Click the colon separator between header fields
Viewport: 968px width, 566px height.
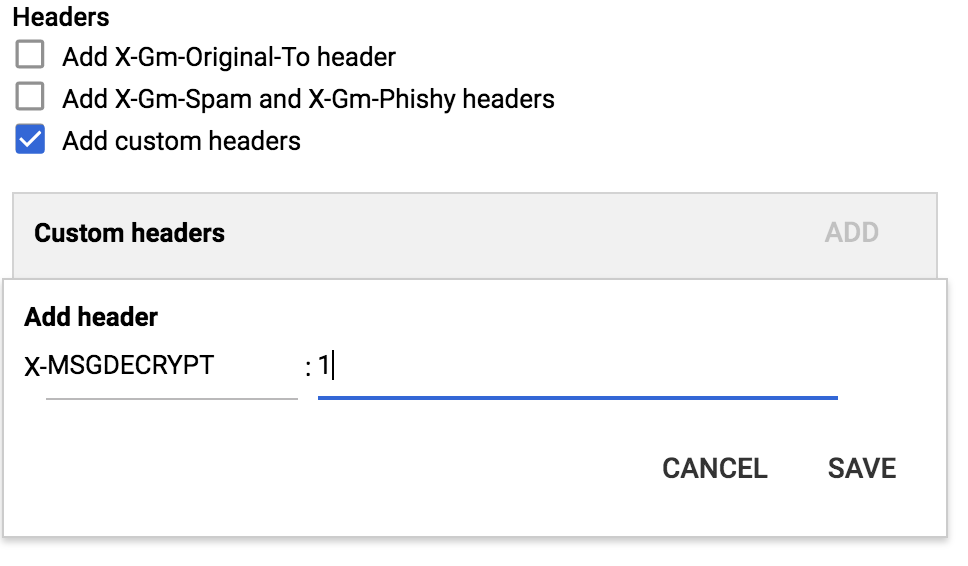(308, 369)
